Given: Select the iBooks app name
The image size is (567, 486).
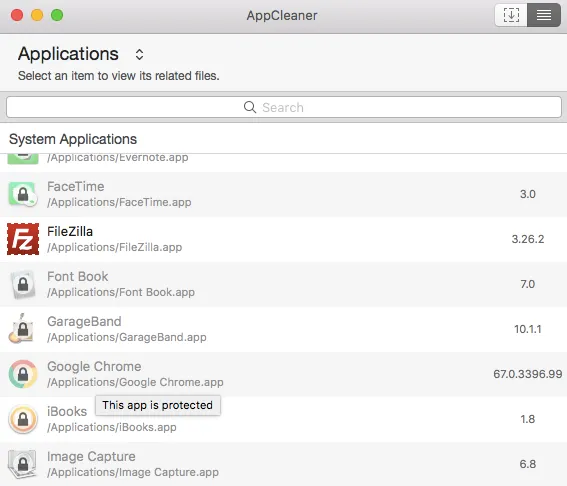Looking at the screenshot, I should click(x=67, y=412).
